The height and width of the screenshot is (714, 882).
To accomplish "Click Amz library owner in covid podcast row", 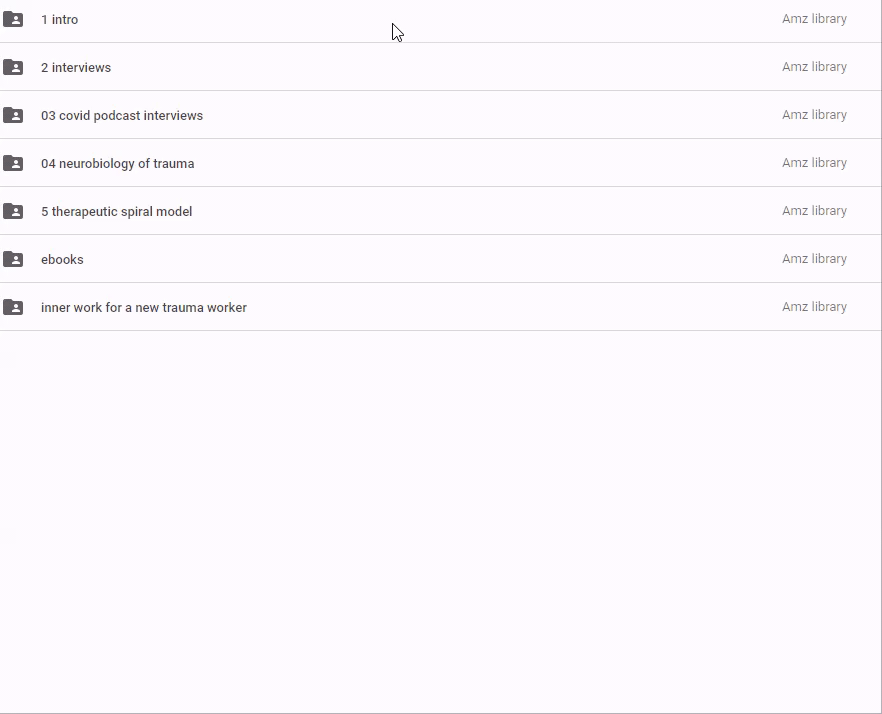I will click(x=814, y=115).
